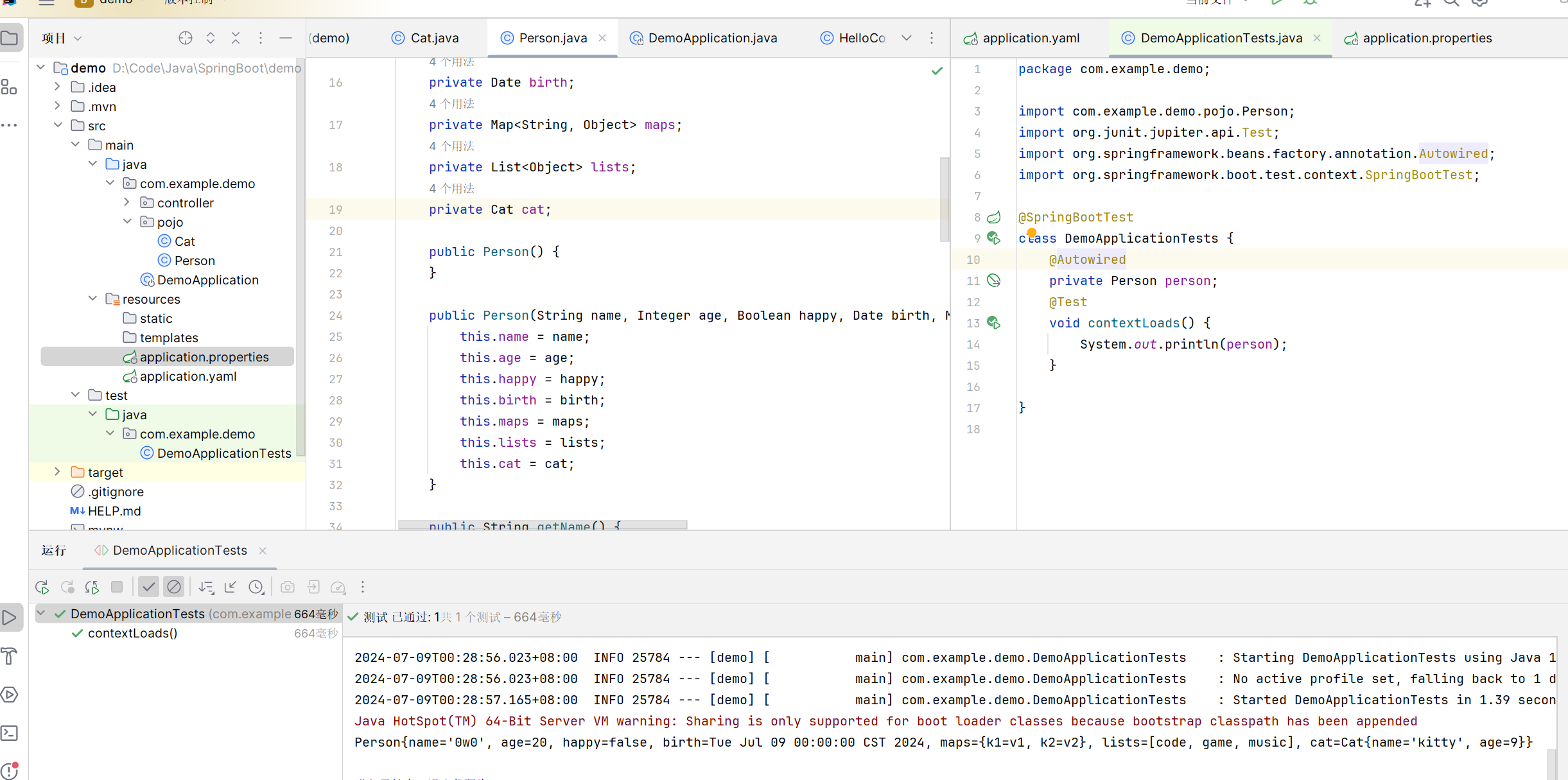Select Person class in project tree
This screenshot has width=1568, height=780.
186,261
